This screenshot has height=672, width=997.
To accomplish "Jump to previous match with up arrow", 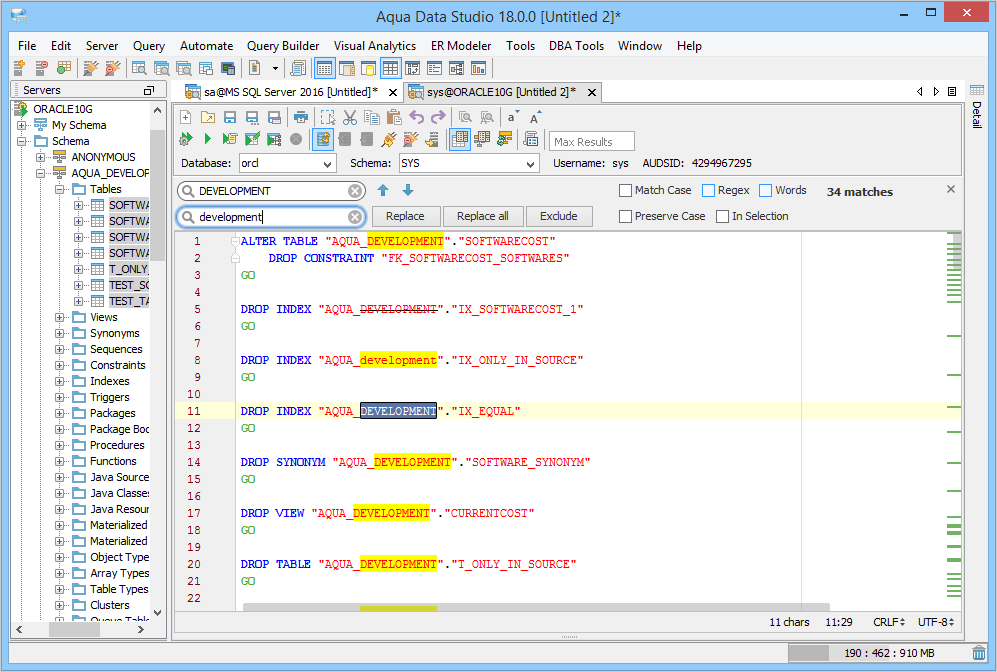I will click(383, 190).
